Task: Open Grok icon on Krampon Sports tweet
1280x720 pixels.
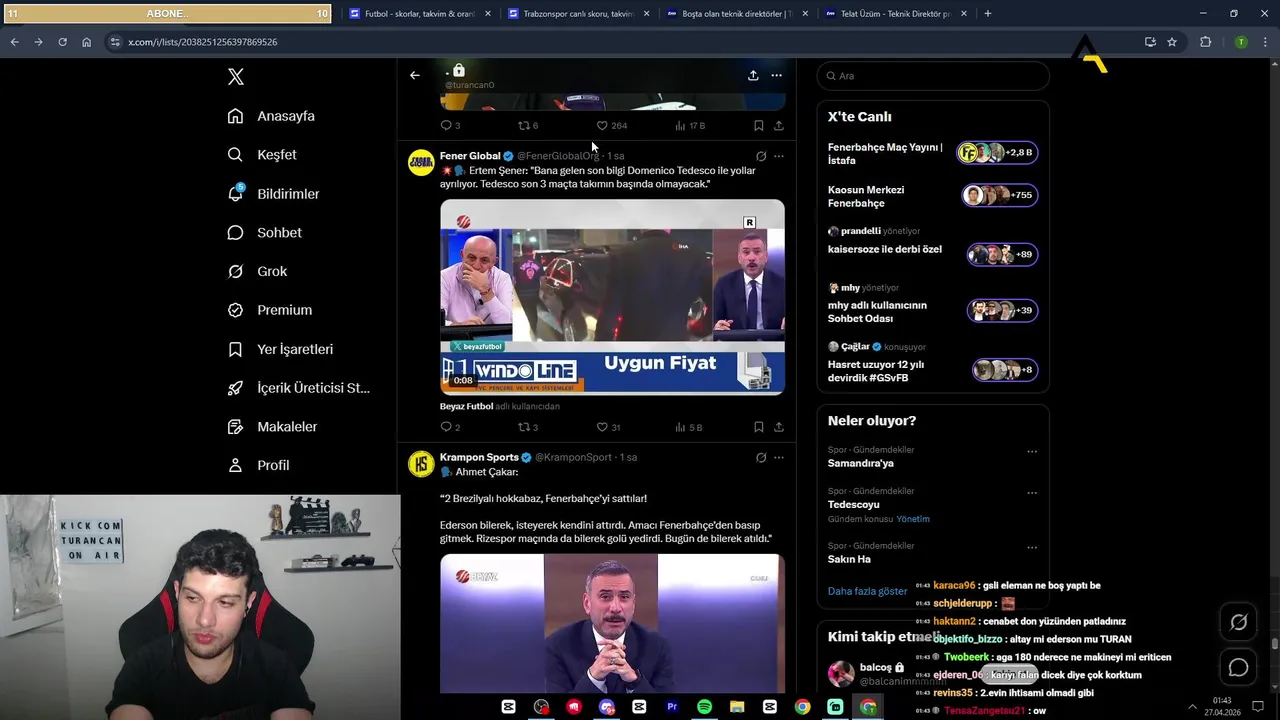Action: point(761,458)
